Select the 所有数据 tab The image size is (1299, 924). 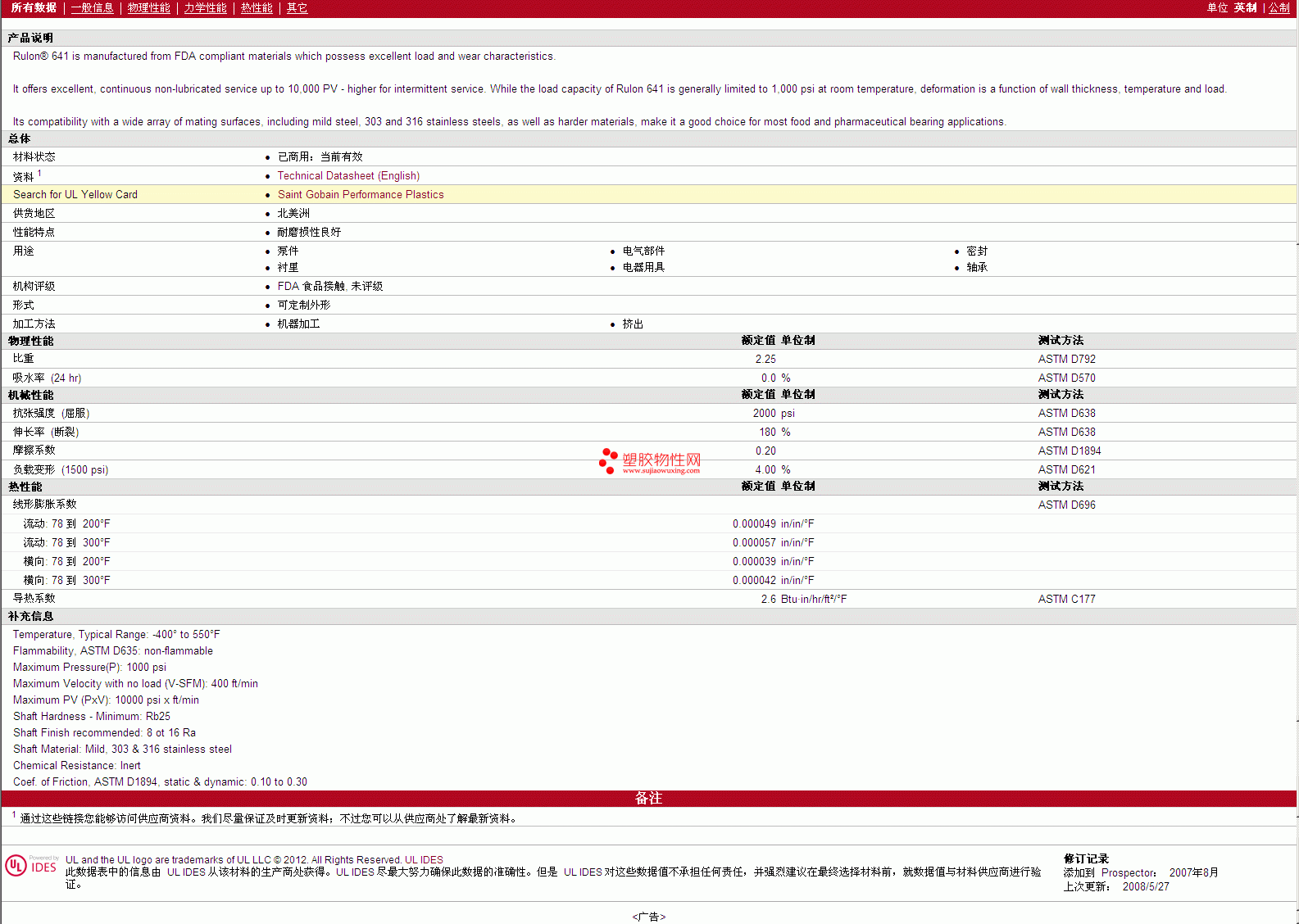click(x=34, y=7)
